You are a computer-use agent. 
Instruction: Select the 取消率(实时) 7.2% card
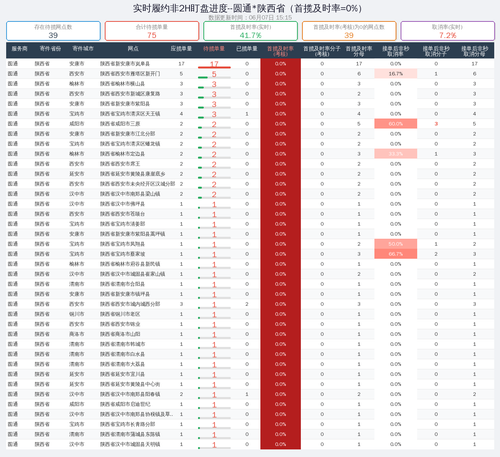coord(447,31)
